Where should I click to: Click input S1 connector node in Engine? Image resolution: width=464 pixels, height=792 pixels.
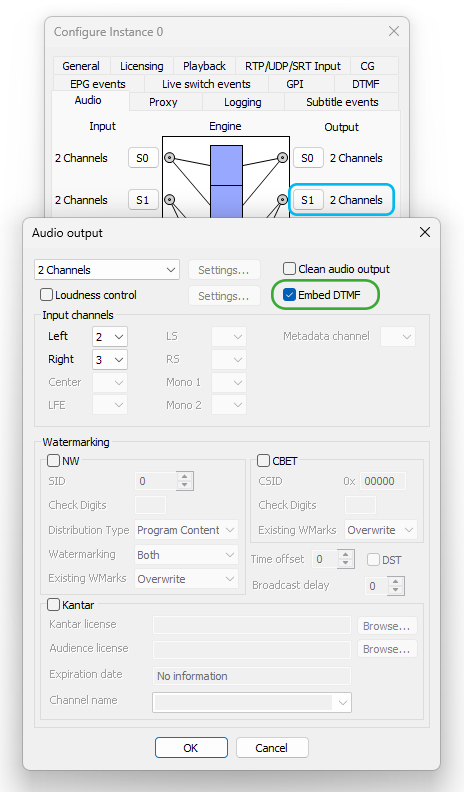point(170,200)
